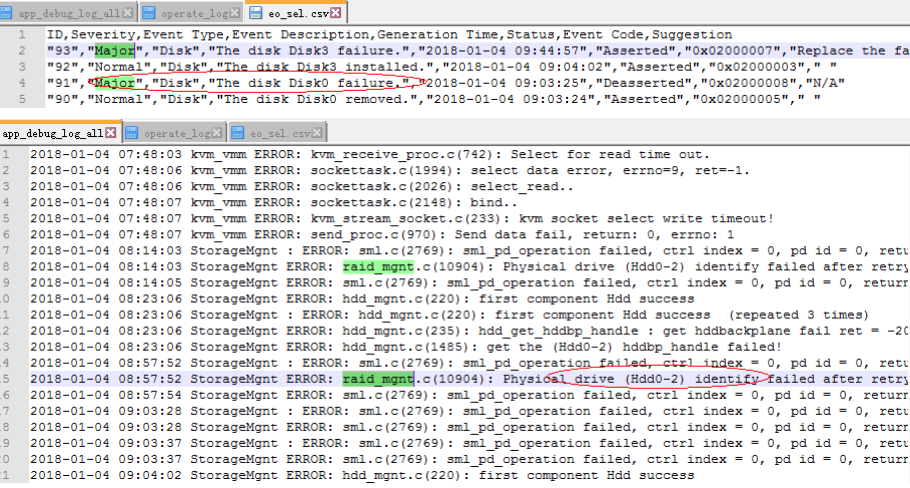Click the 08:14:05 sml.c(2769) log line
The height and width of the screenshot is (488, 910).
470,283
